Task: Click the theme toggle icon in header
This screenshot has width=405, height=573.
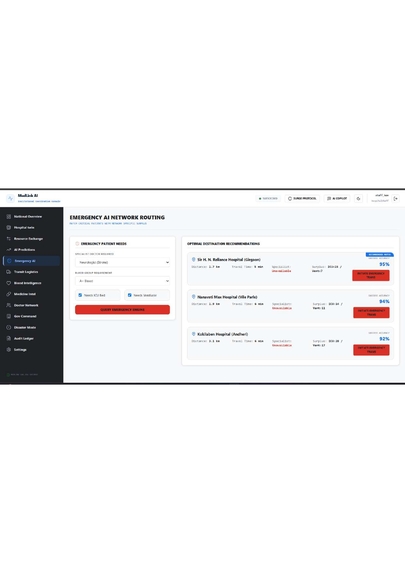Action: point(358,198)
